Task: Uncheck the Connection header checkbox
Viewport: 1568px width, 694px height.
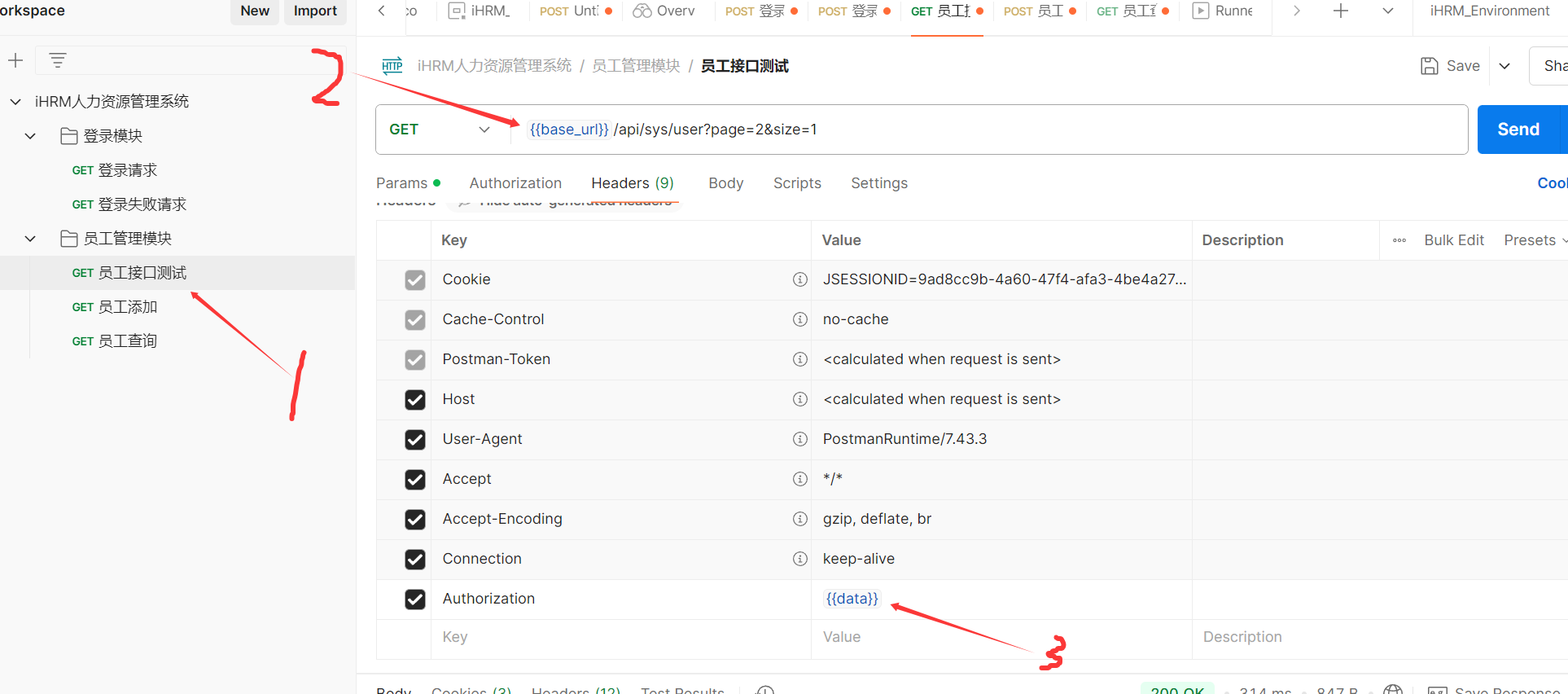Action: pos(415,560)
